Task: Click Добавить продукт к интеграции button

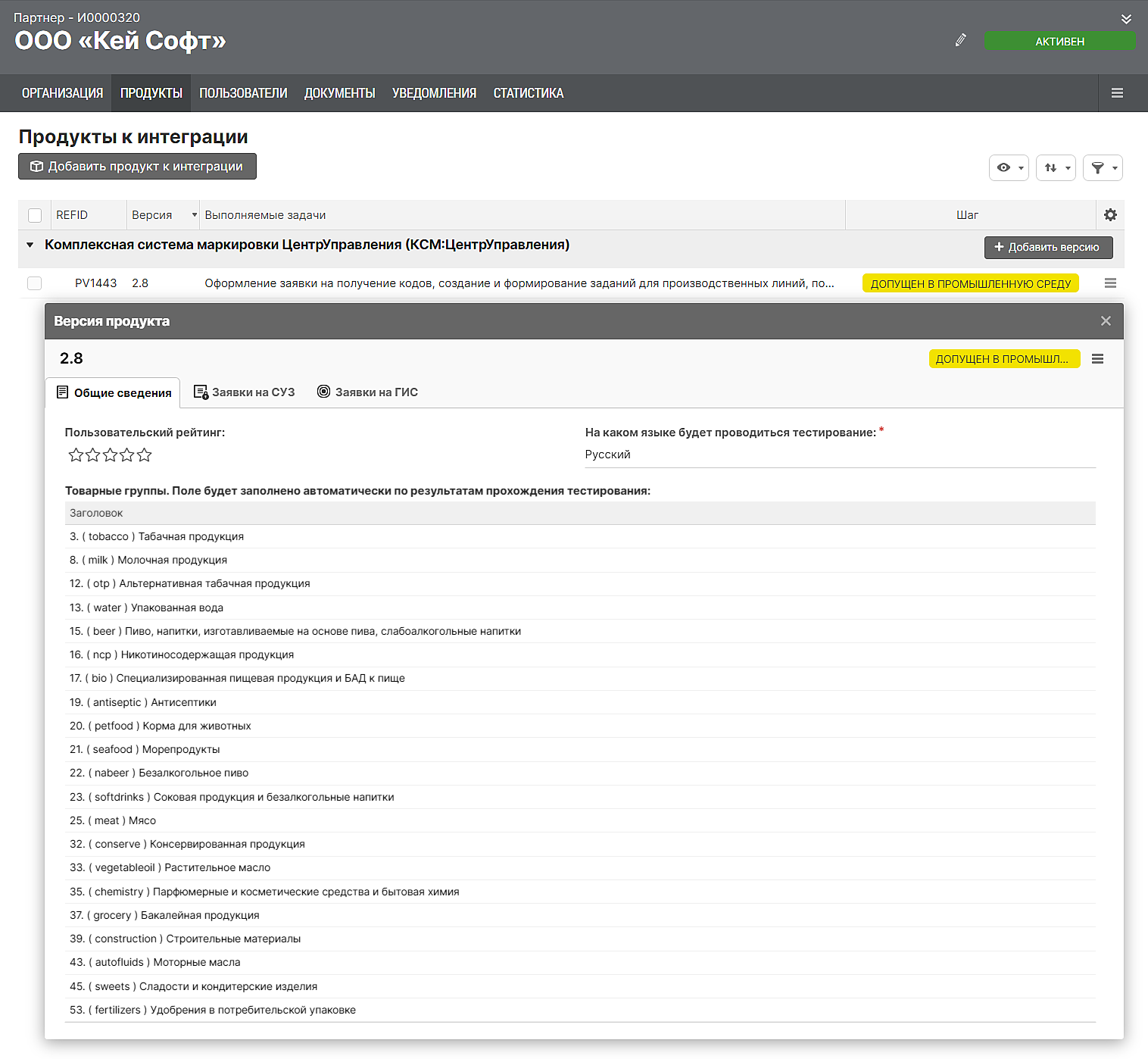Action: (137, 167)
